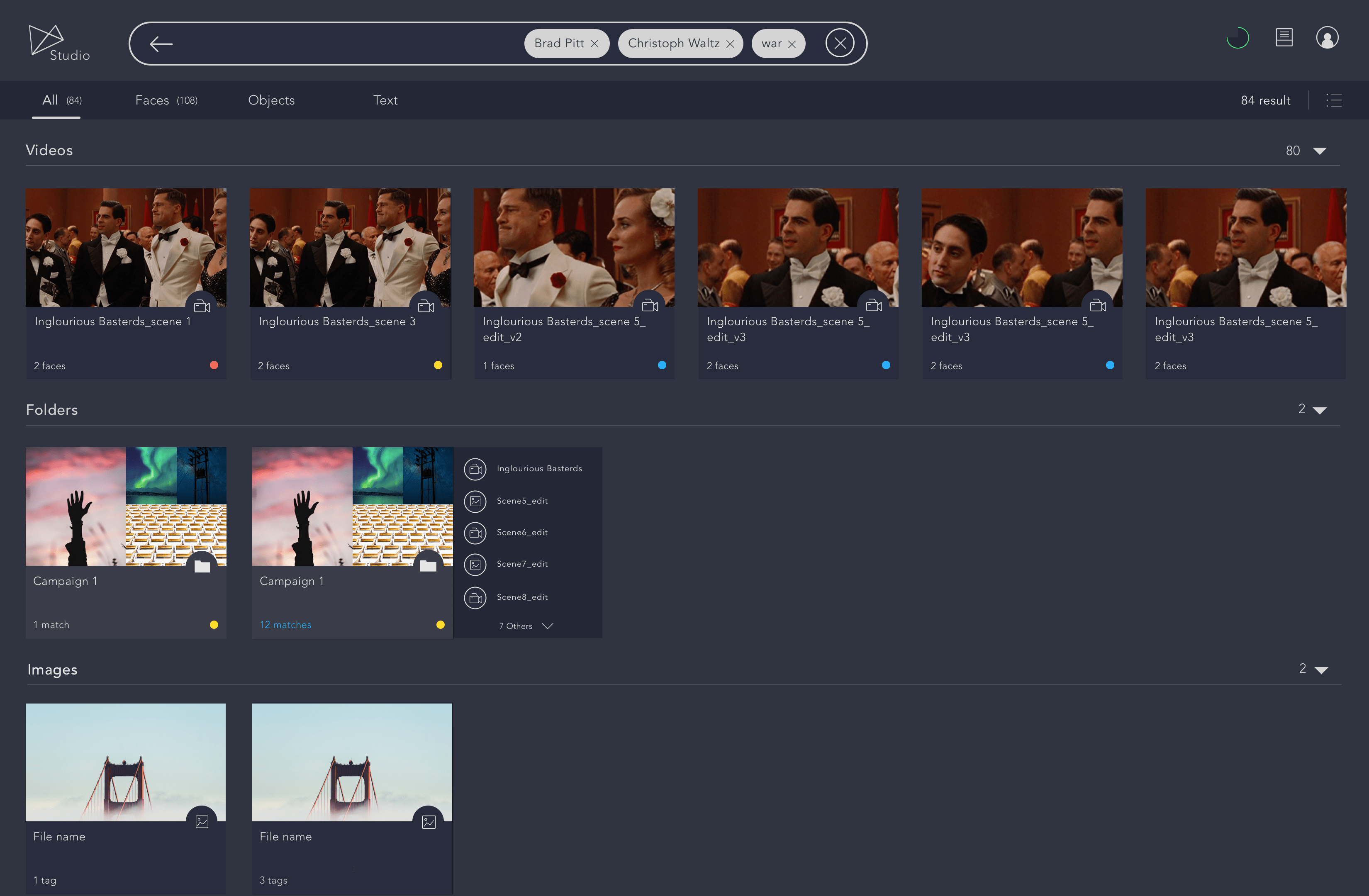Remove the Christoph Waltz search tag
Screen dimensions: 1369x896
(730, 44)
